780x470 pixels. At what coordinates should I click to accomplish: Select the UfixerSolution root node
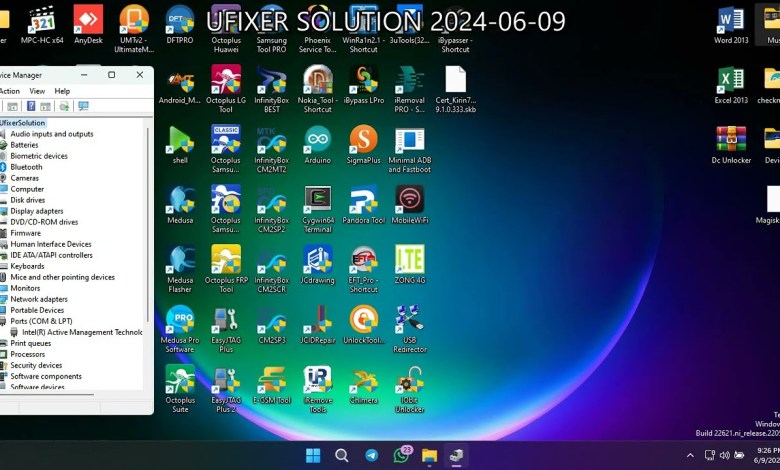22,123
